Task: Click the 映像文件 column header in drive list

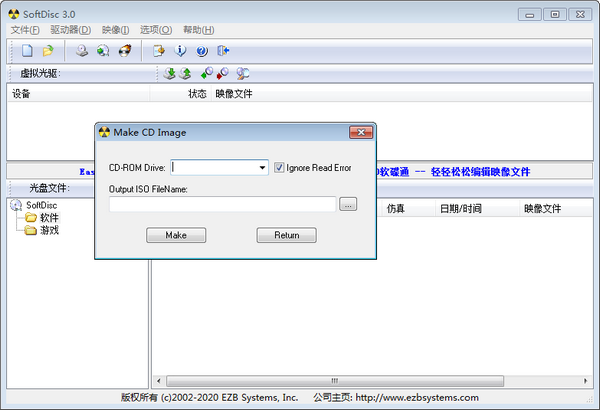Action: pyautogui.click(x=402, y=94)
